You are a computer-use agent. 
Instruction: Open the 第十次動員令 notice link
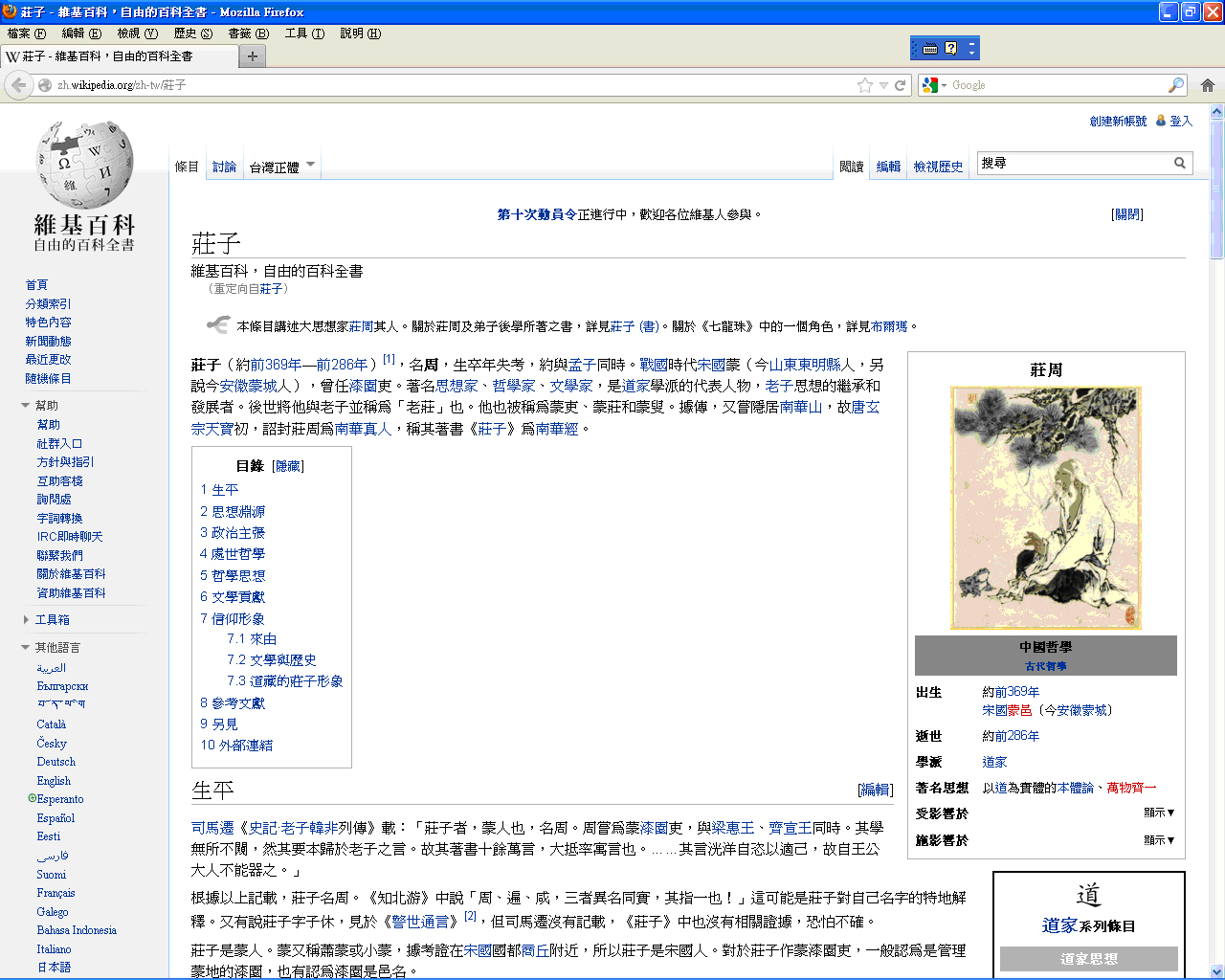coord(537,214)
